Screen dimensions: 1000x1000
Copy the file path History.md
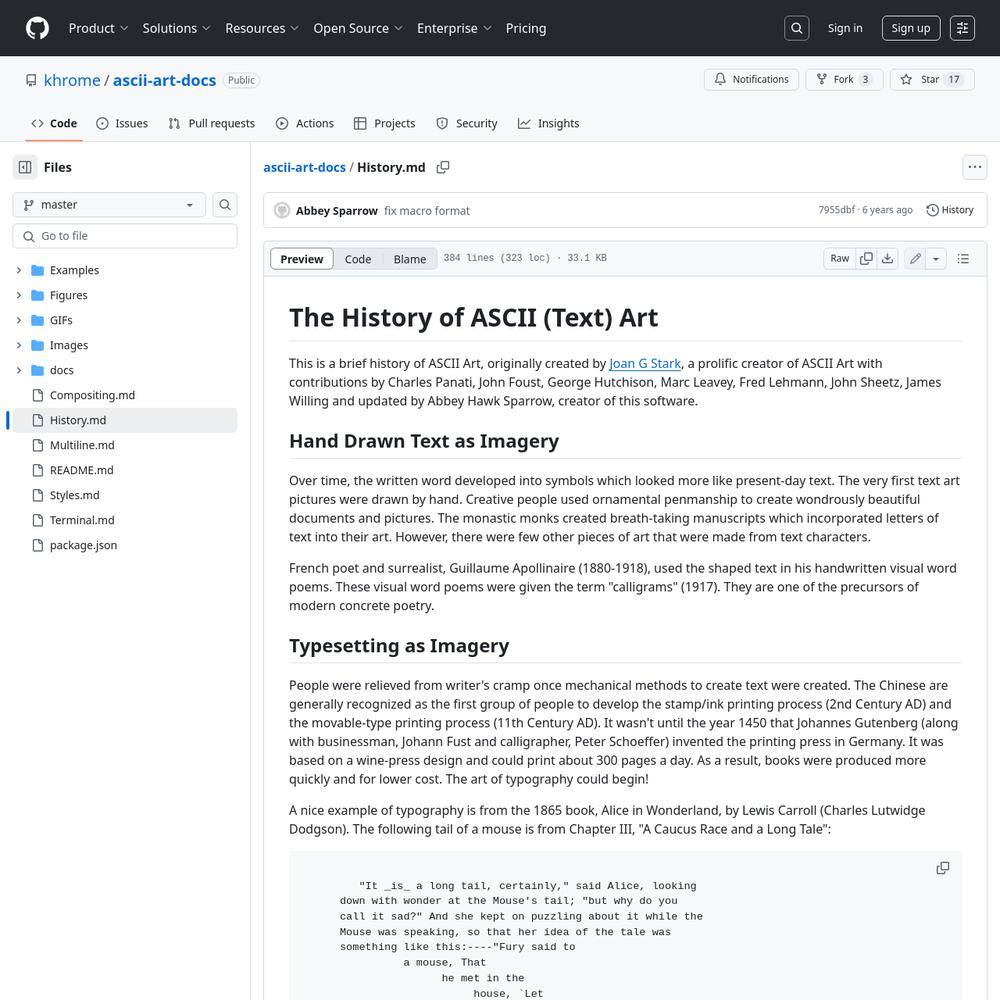[443, 167]
